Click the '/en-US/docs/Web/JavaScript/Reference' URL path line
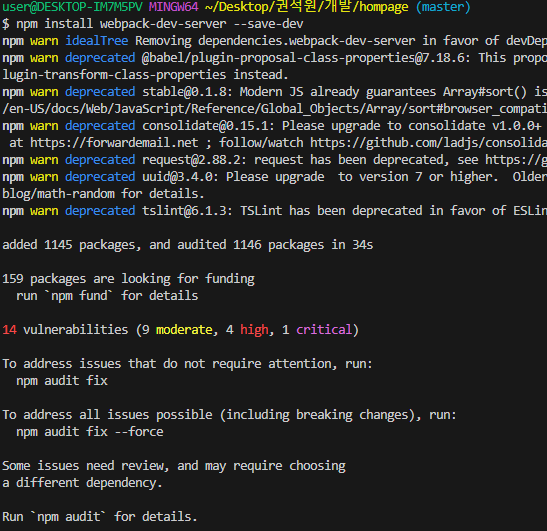Viewport: 547px width, 531px height. pyautogui.click(x=275, y=109)
